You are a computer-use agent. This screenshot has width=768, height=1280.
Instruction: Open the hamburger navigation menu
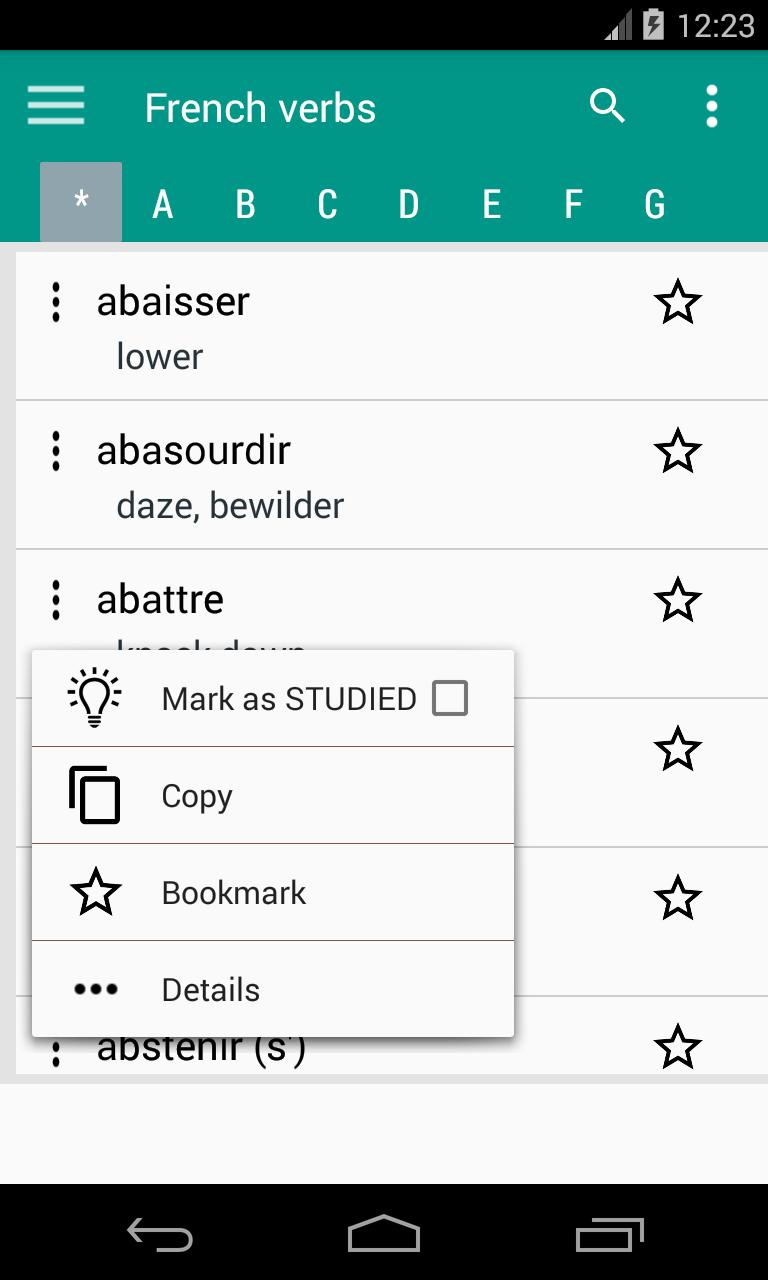tap(56, 105)
